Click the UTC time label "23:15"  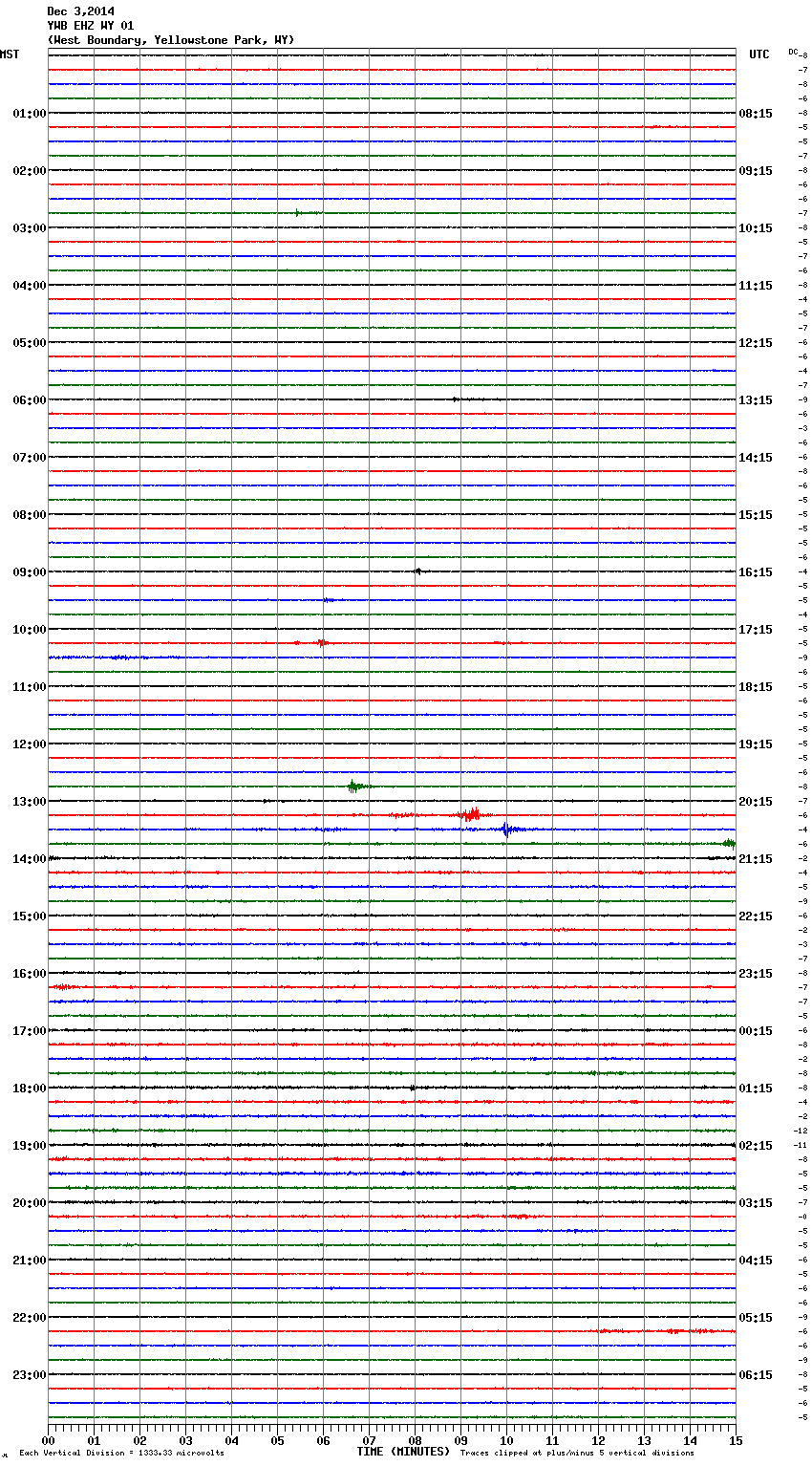[756, 974]
